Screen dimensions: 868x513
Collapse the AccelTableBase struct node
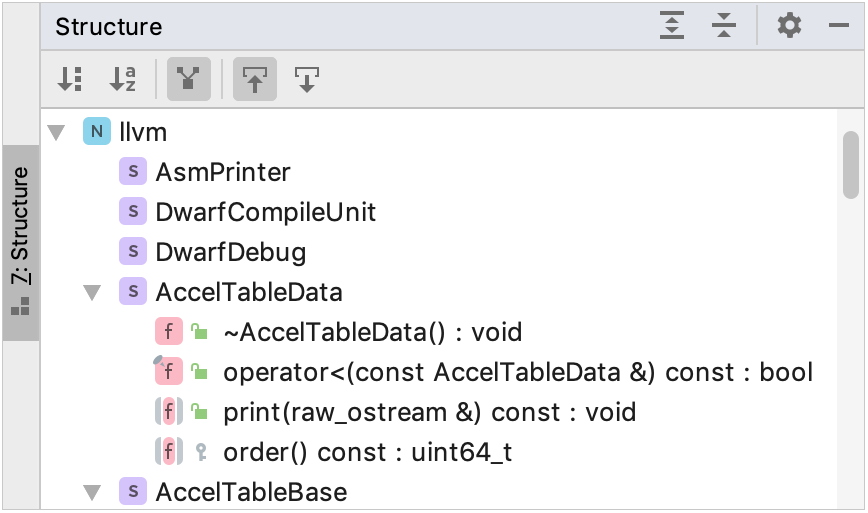coord(93,492)
